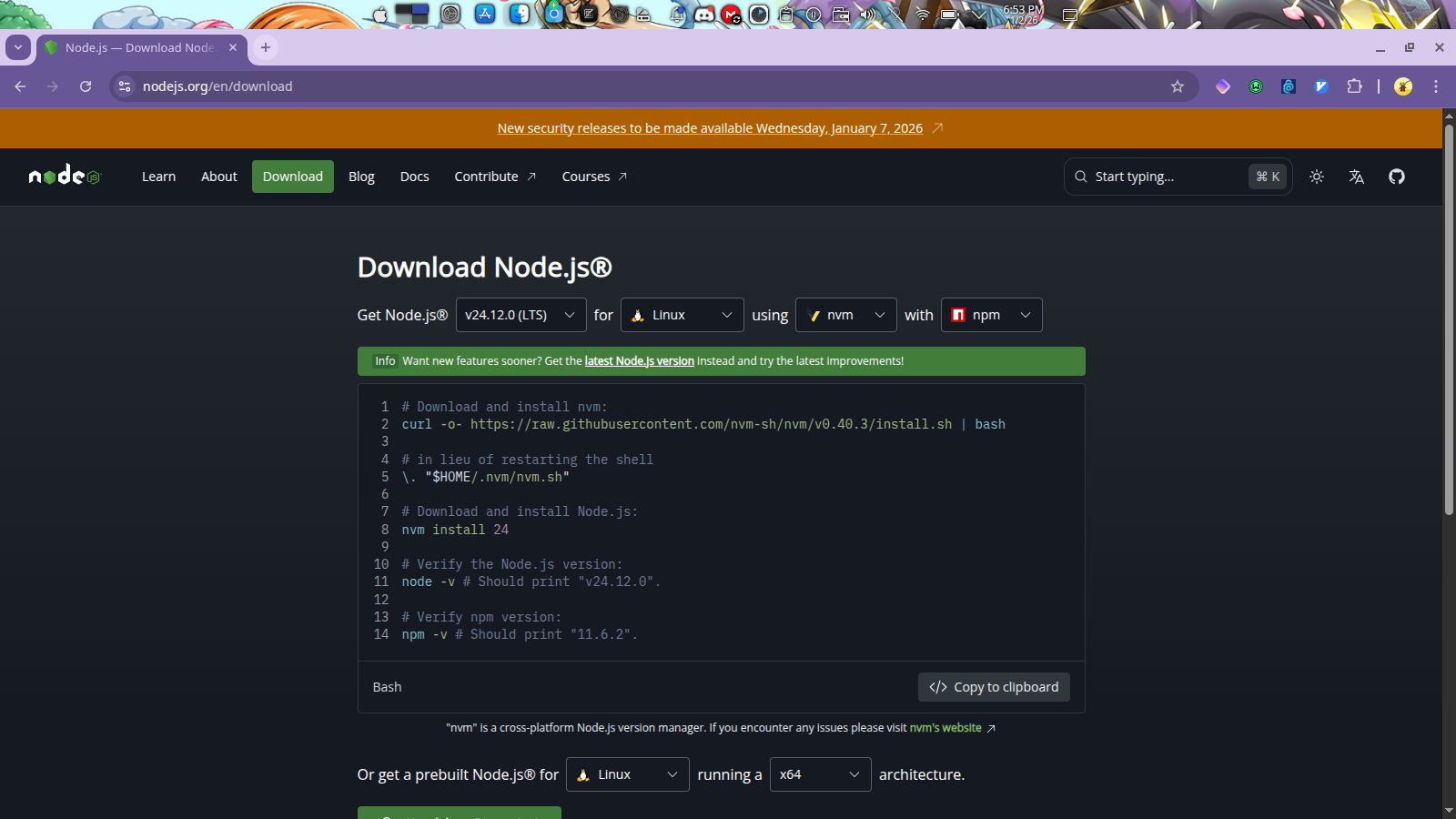1456x819 pixels.
Task: Click the Node.js logo in header
Action: 64,176
